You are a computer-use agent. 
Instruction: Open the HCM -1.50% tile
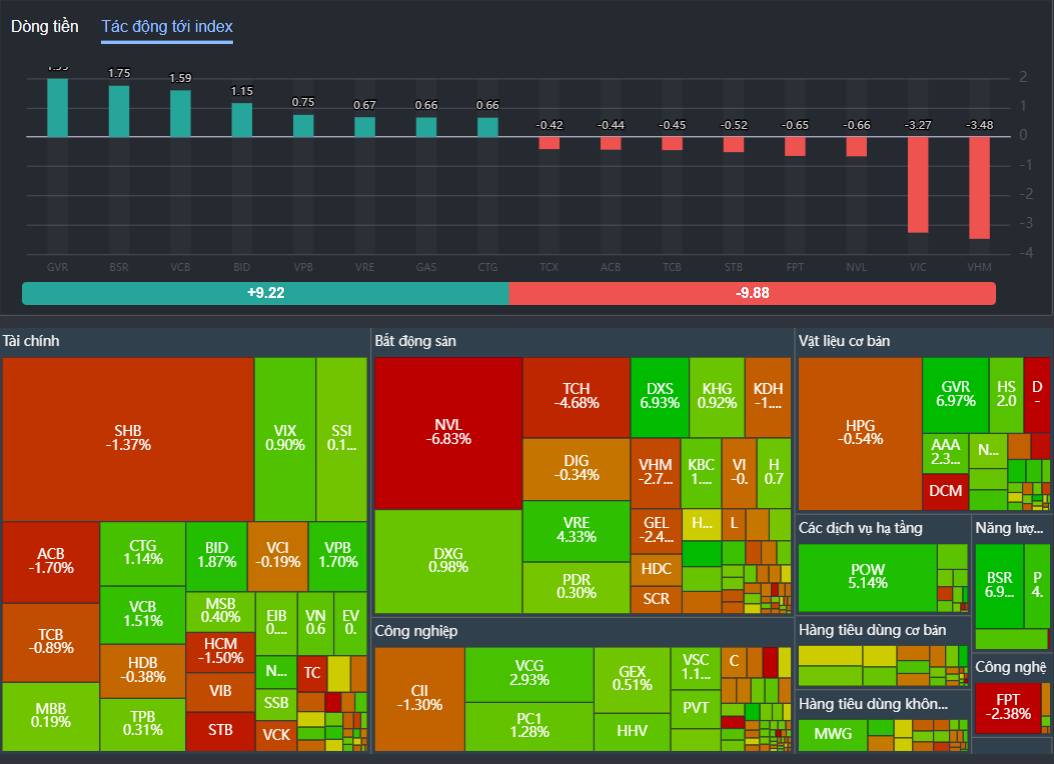(220, 652)
